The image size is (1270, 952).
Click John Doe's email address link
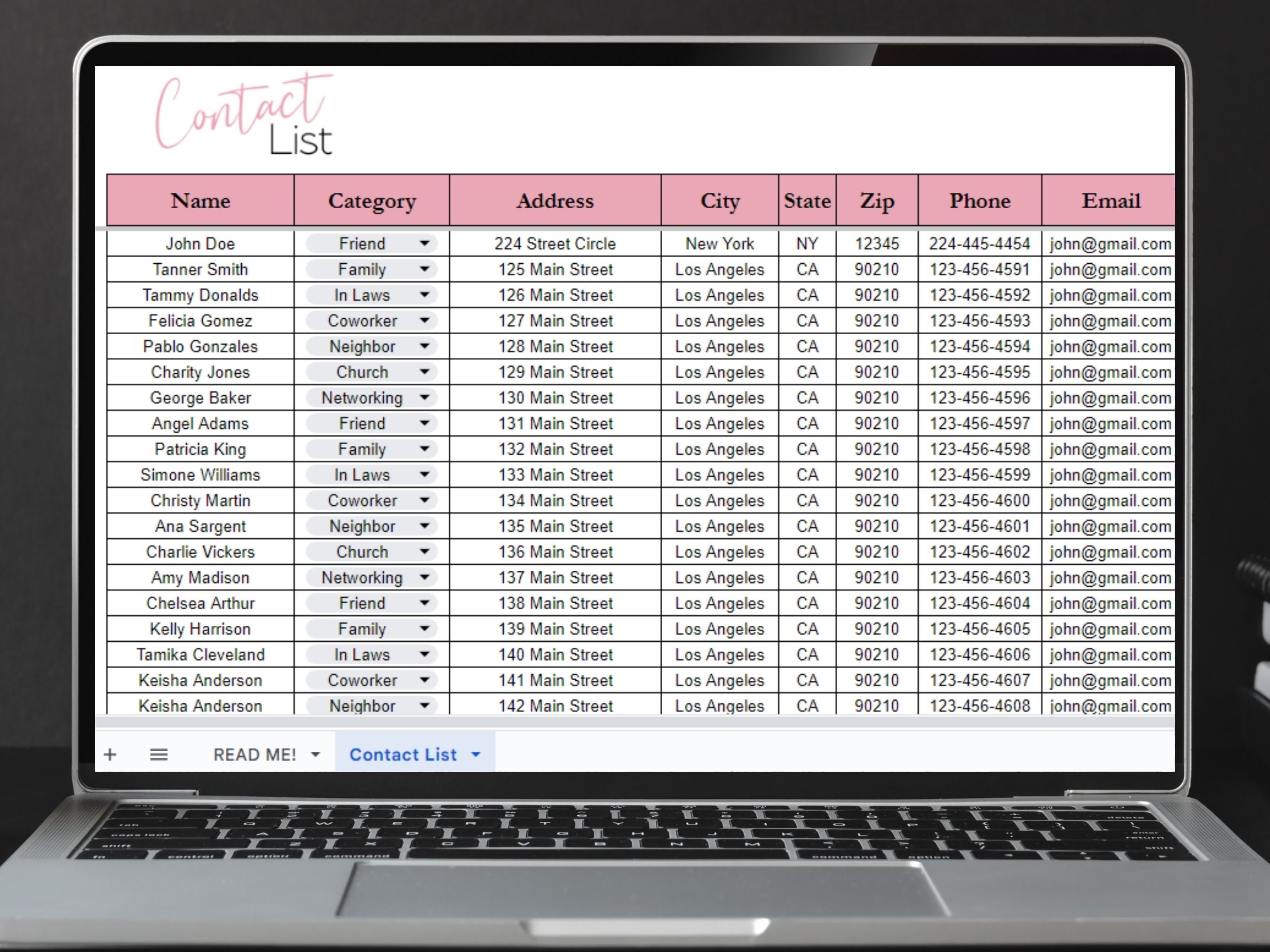[1109, 244]
